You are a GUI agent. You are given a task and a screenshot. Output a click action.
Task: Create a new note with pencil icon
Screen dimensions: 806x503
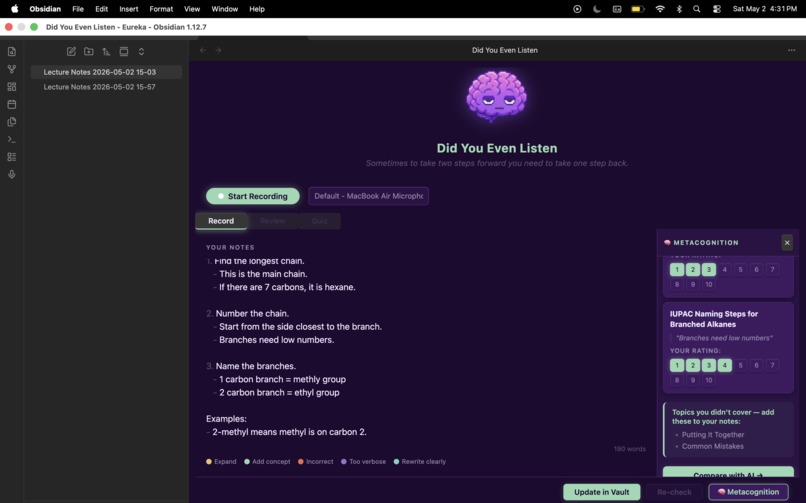click(x=71, y=51)
